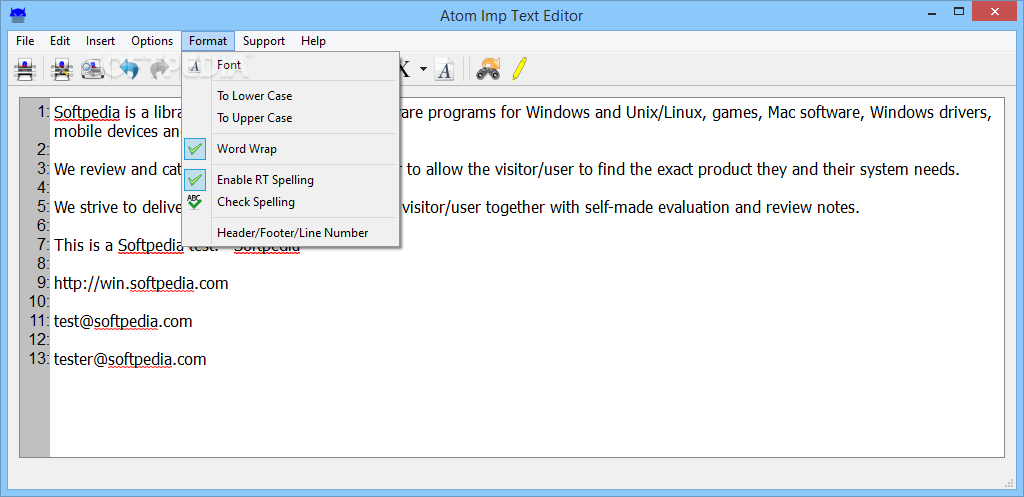Run Check Spelling from menu

pos(291,202)
